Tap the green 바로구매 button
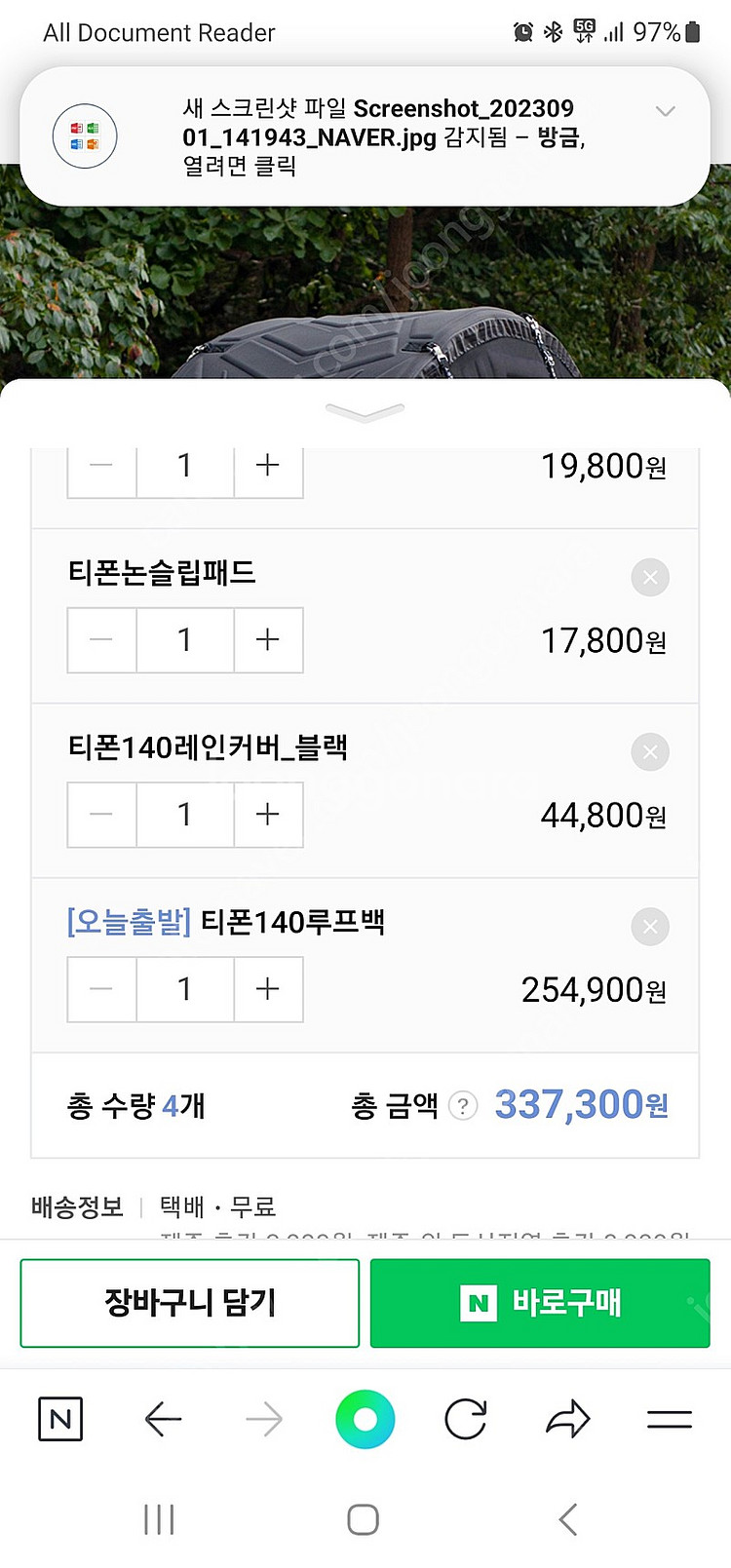 pos(540,1303)
